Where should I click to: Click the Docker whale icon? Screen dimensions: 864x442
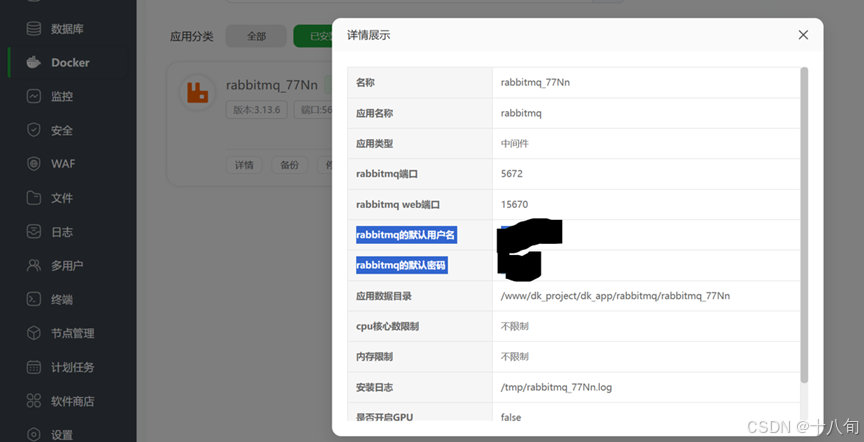34,62
